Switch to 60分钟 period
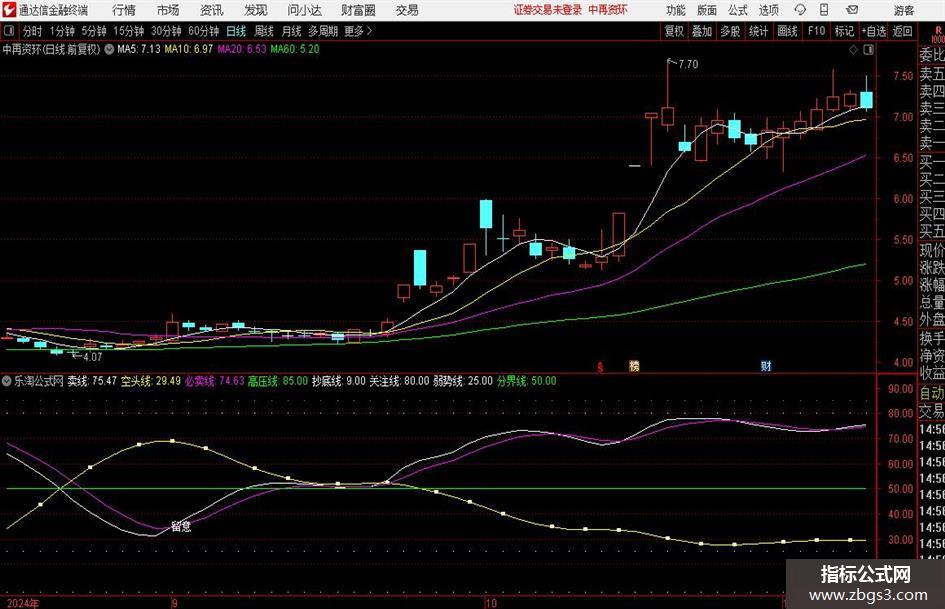Image resolution: width=945 pixels, height=609 pixels. coord(203,31)
